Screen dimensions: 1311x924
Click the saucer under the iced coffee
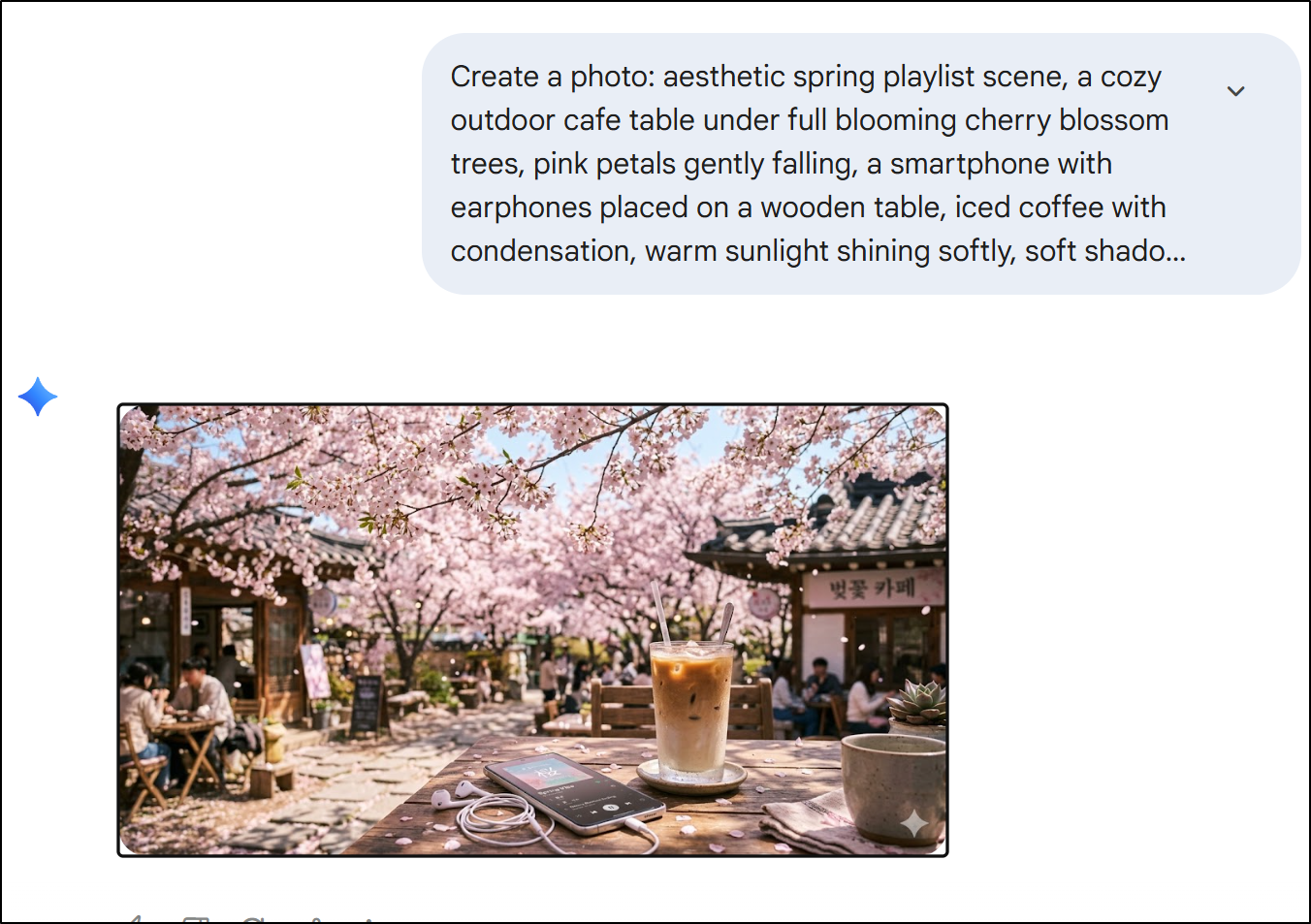(x=691, y=778)
